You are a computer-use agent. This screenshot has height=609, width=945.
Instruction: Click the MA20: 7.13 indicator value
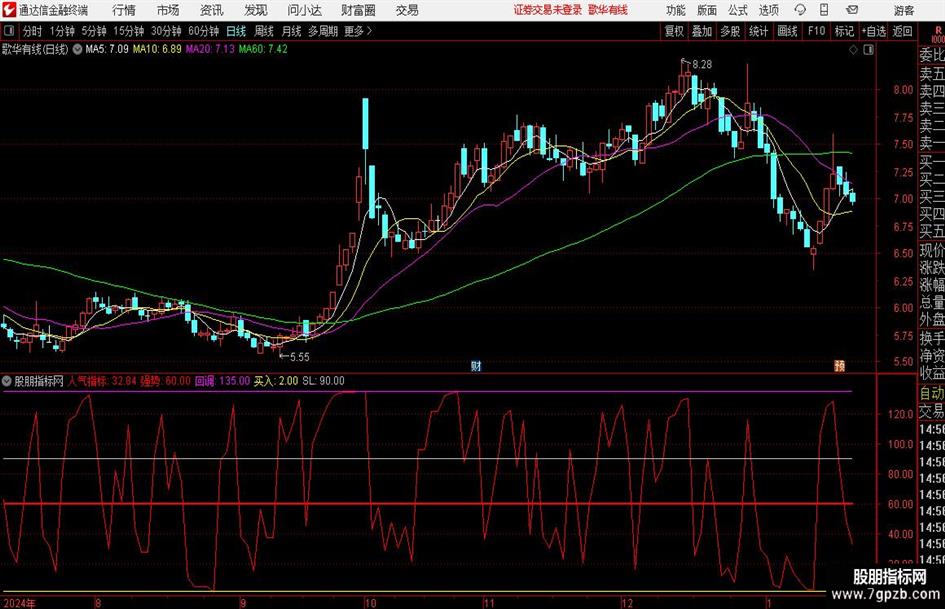tap(210, 49)
